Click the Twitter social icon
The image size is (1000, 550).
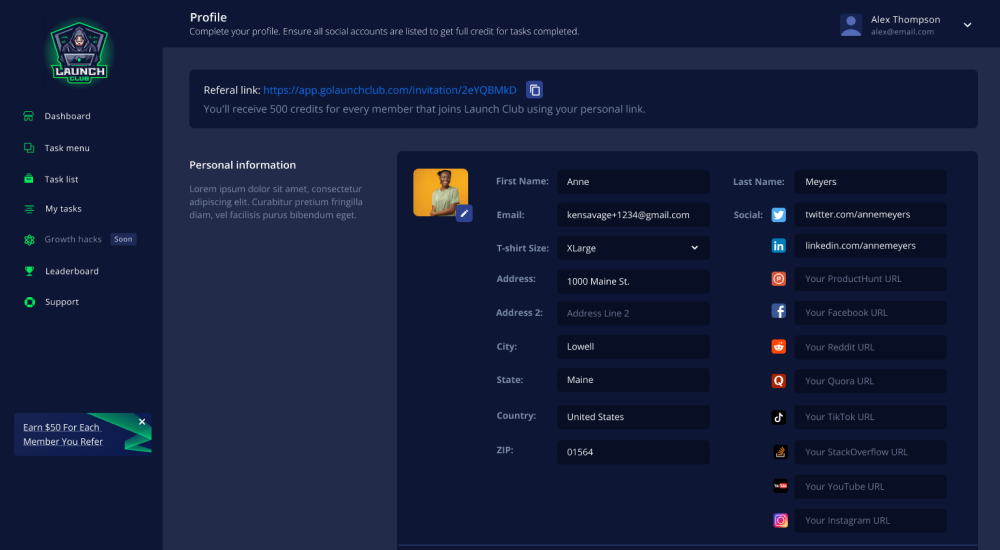779,215
